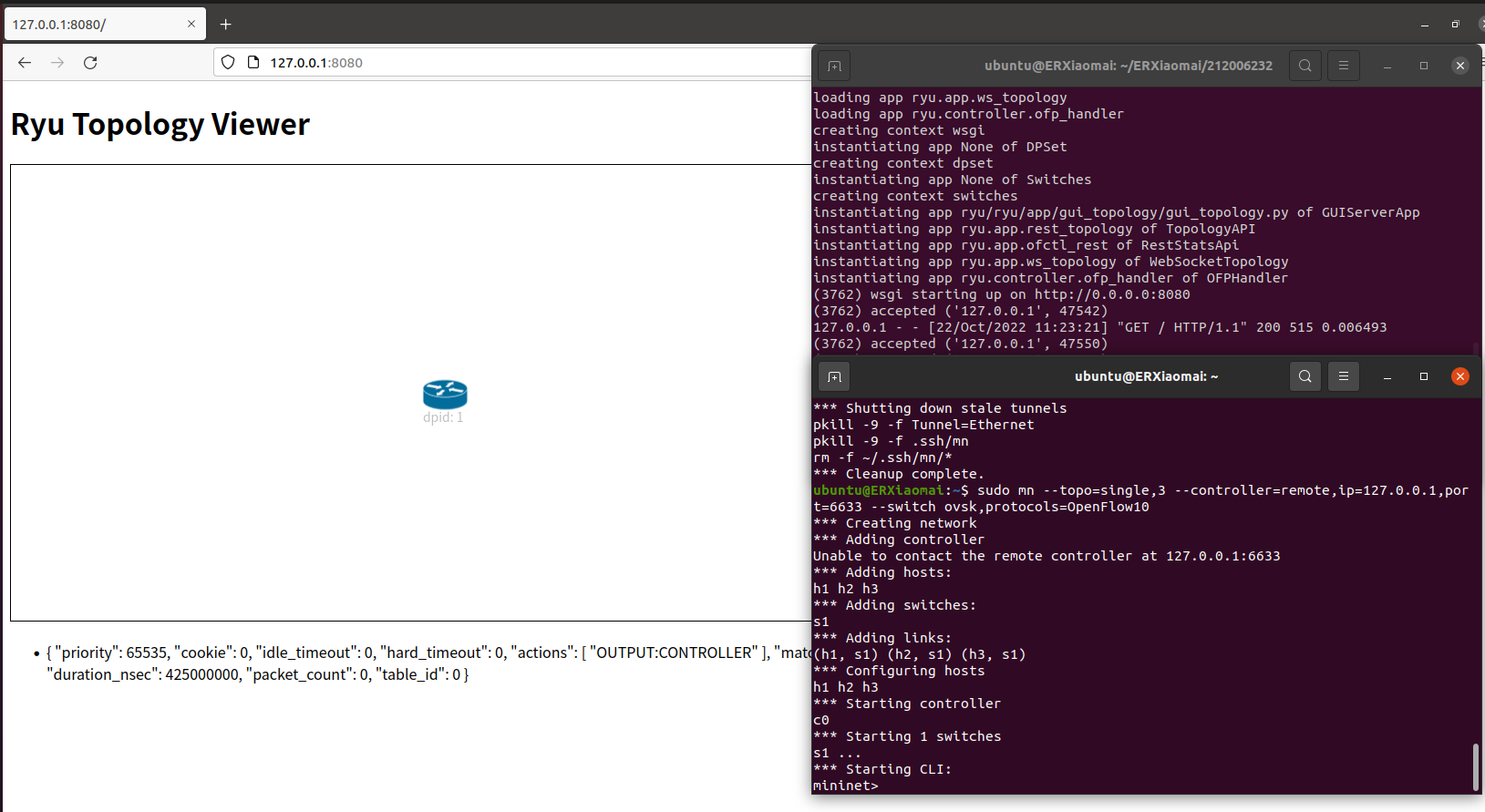1485x812 pixels.
Task: Open hamburger menu in ubuntu@ERXiaomai: ~ terminal
Action: (x=1344, y=376)
